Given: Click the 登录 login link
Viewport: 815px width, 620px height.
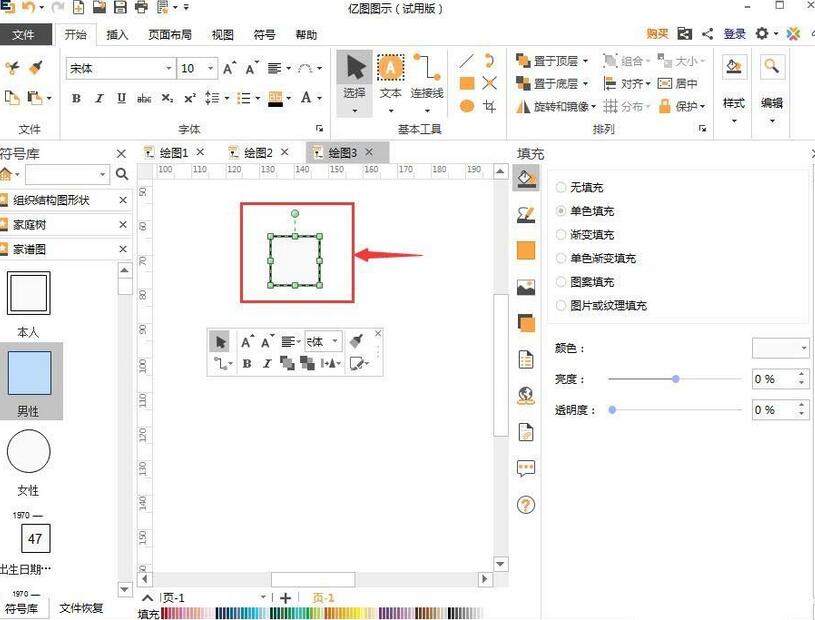Looking at the screenshot, I should [x=733, y=33].
